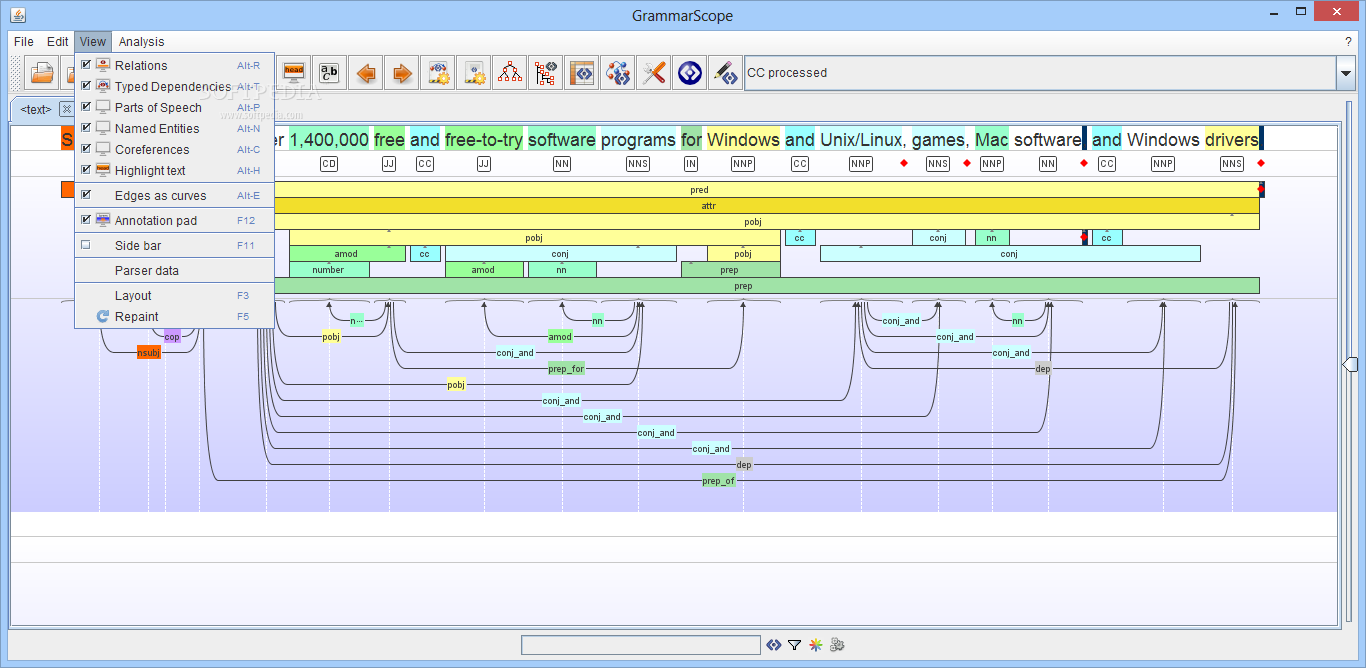Click the toolbar drag grip handle
Image resolution: width=1366 pixels, height=668 pixels.
tap(16, 73)
